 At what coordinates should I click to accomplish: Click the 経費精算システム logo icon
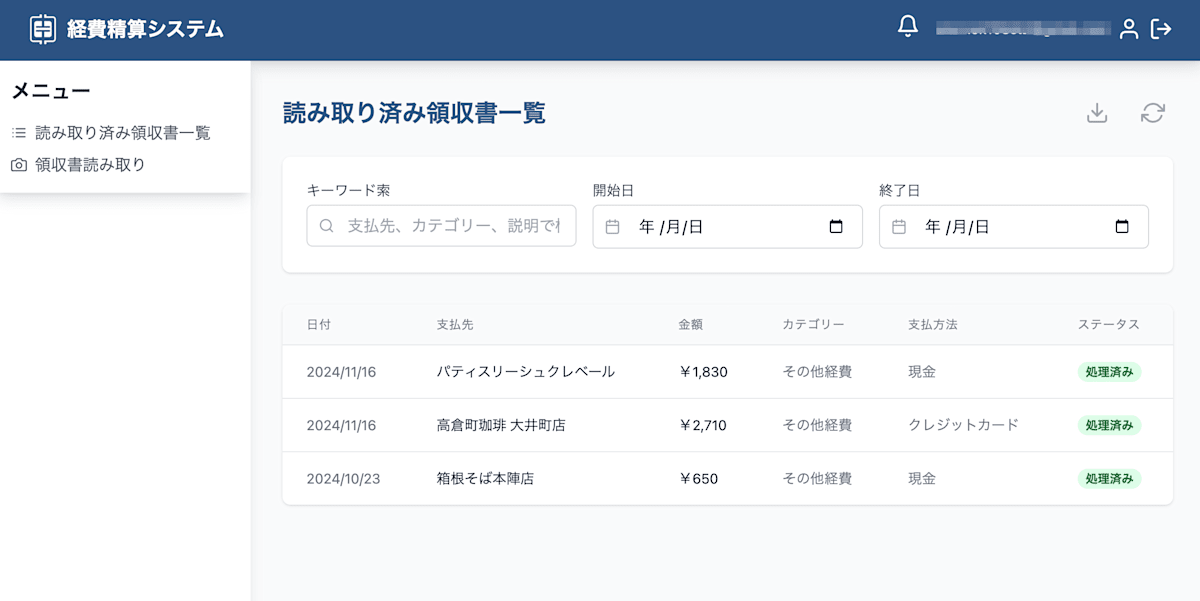point(42,29)
